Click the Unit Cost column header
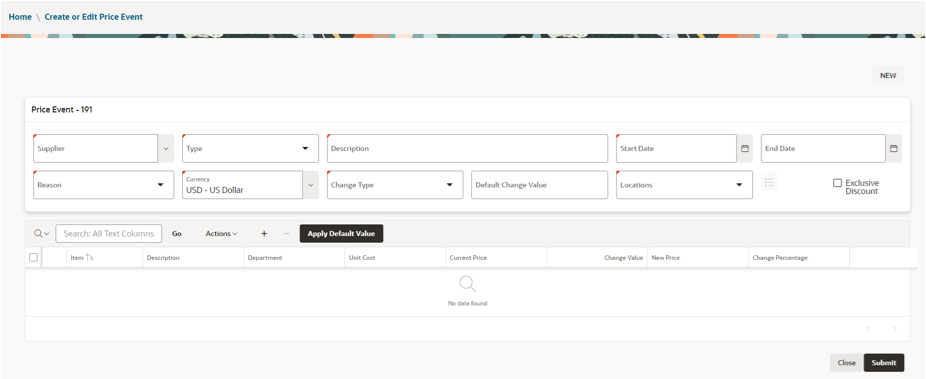 tap(362, 258)
